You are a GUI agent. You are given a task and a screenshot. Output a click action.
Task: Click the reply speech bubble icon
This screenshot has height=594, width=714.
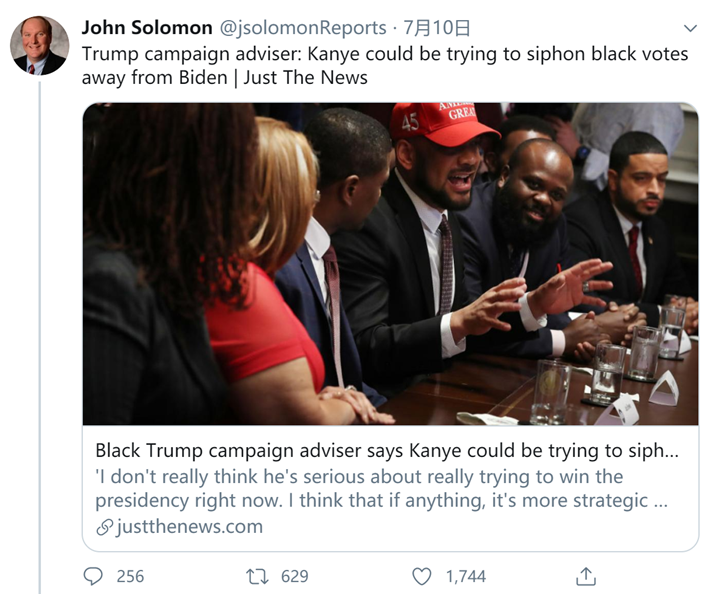(x=93, y=576)
